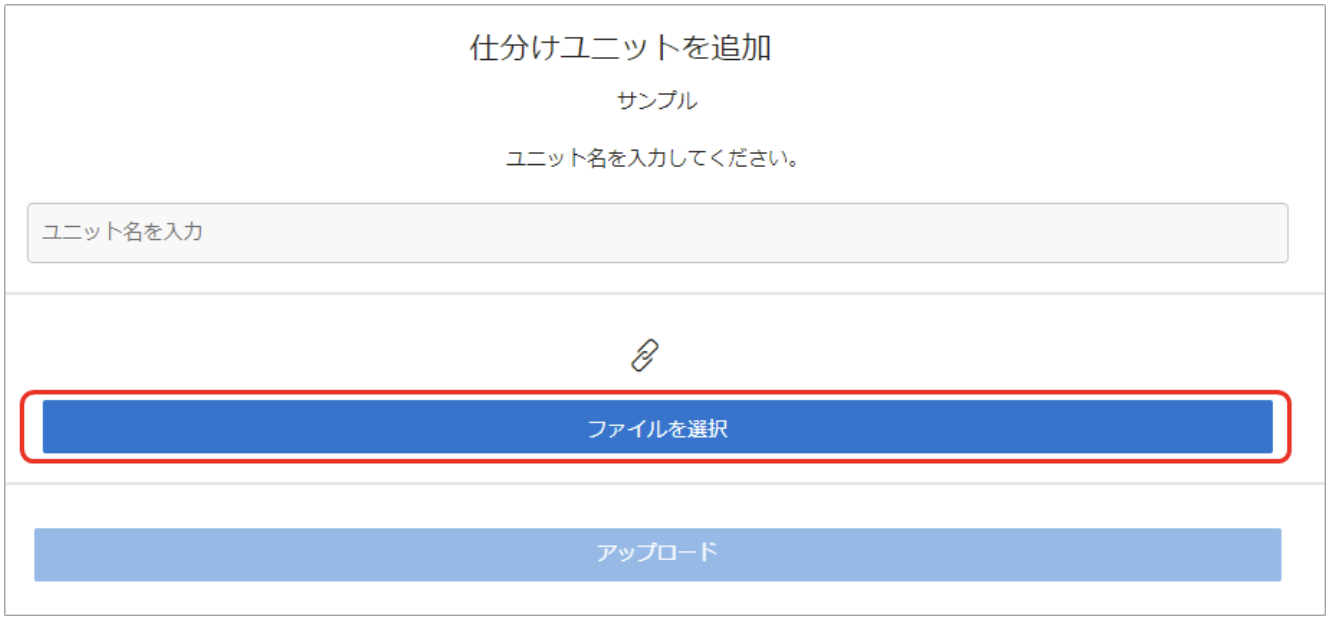Place cursor in the unit name field
This screenshot has width=1332, height=626.
click(x=657, y=233)
